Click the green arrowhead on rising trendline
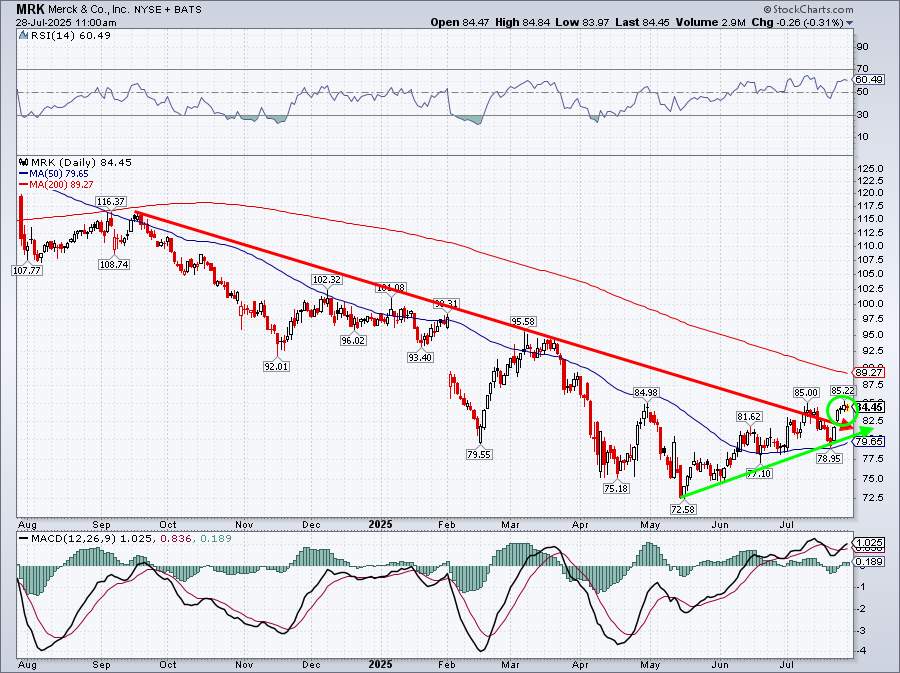The image size is (900, 673). coord(853,431)
